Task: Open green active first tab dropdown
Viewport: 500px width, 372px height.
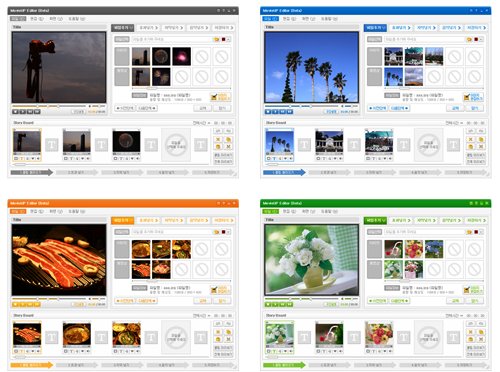Action: click(375, 220)
